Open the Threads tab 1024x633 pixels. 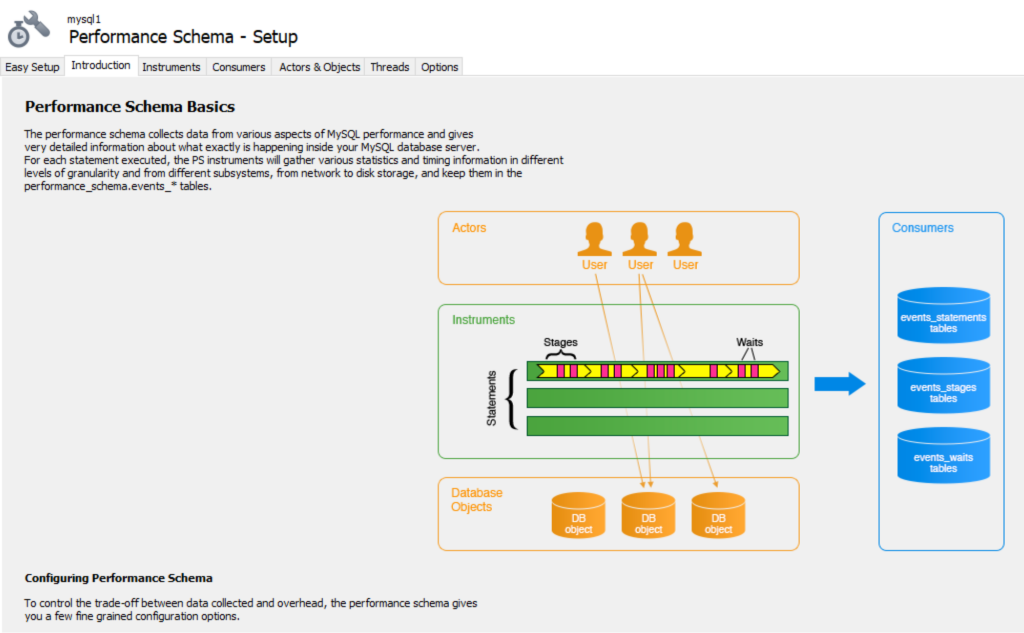(389, 67)
